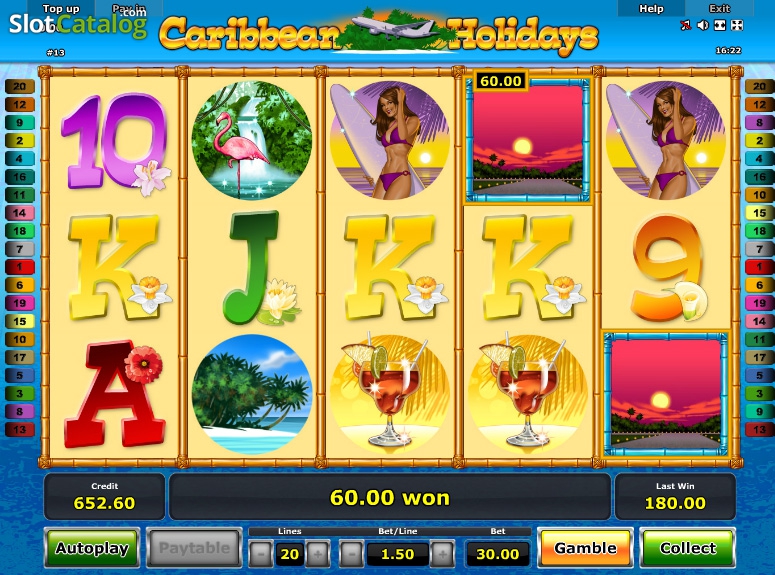Increase the Bet/Line amount
Screen dimensions: 775x575
[442, 554]
